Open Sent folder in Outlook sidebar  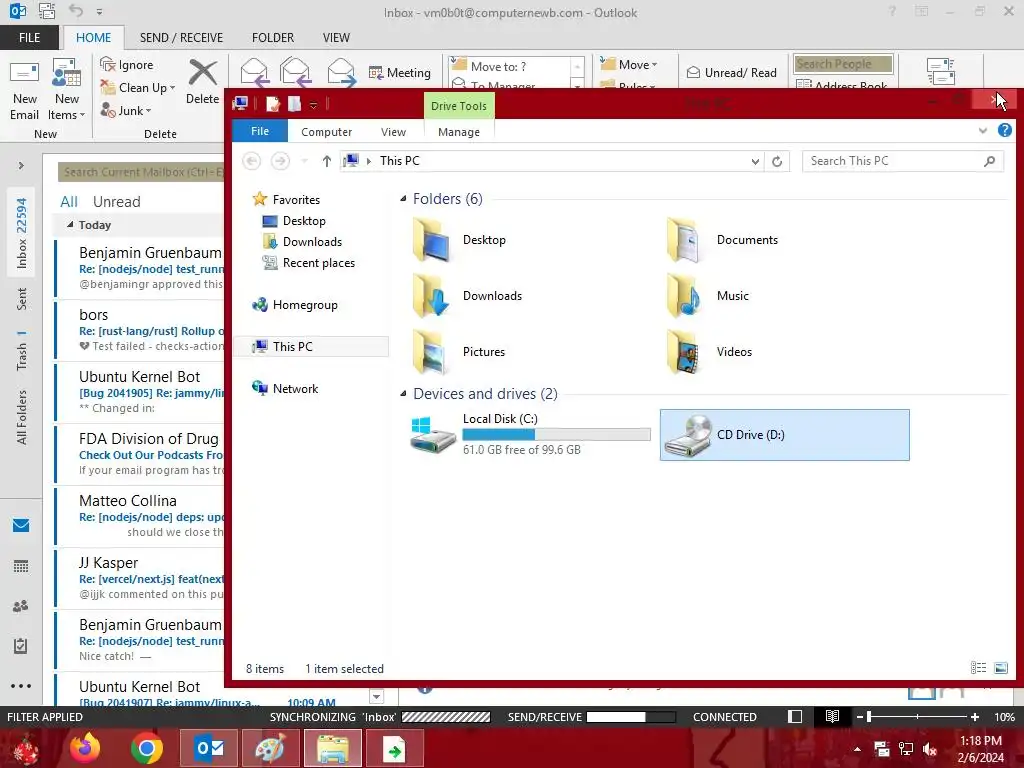[x=22, y=298]
